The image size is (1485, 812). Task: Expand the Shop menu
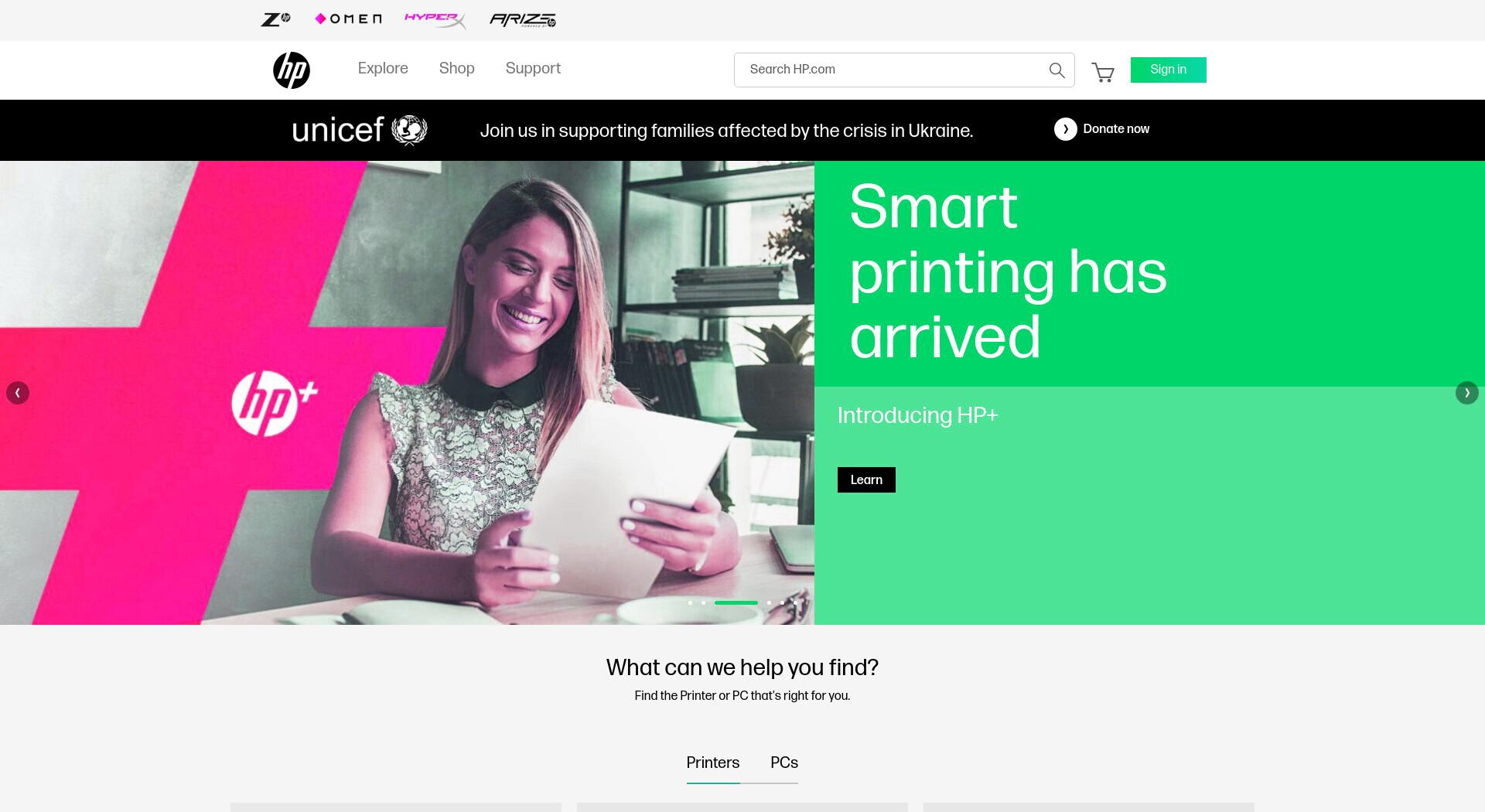pyautogui.click(x=456, y=68)
